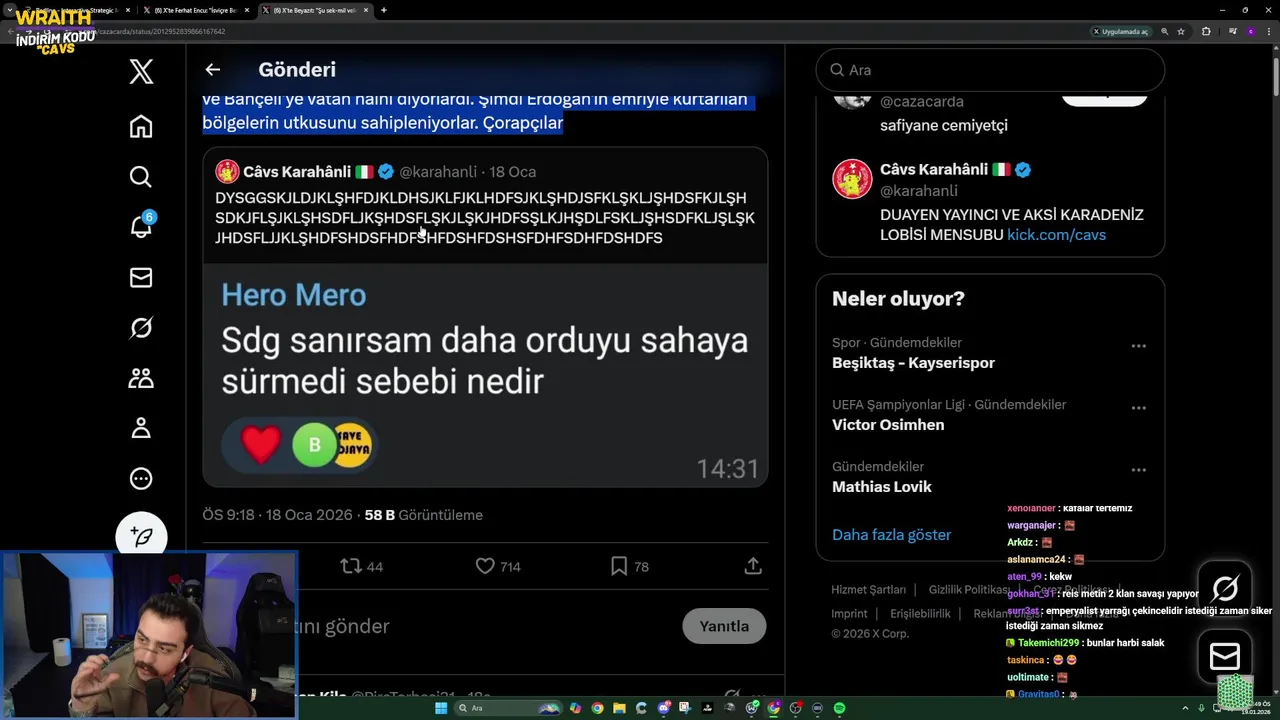Image resolution: width=1280 pixels, height=720 pixels.
Task: Open Profile person icon in sidebar
Action: [141, 428]
